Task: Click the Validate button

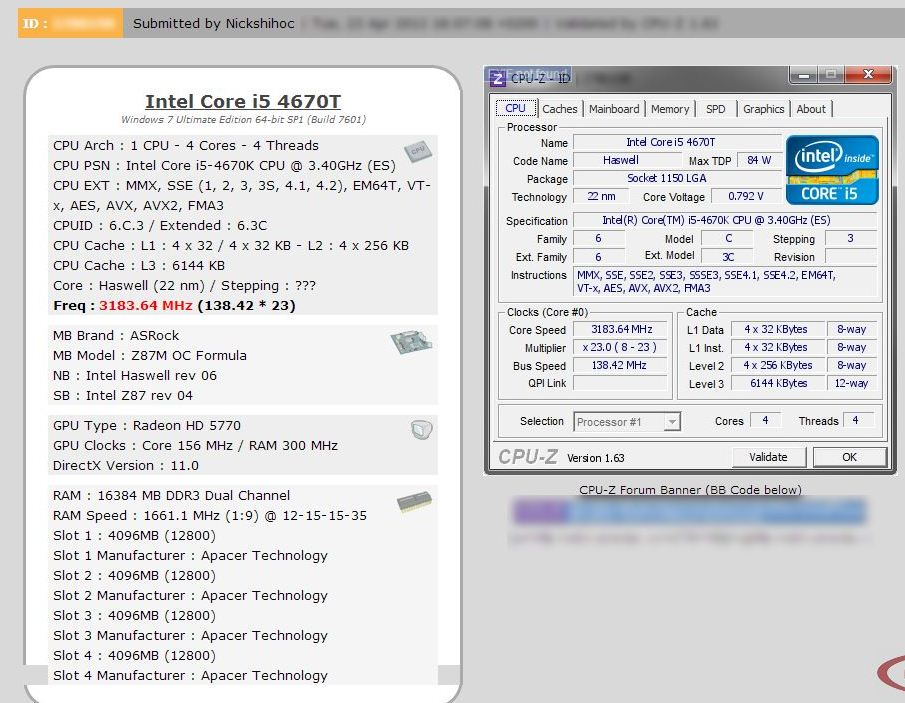Action: (x=768, y=457)
